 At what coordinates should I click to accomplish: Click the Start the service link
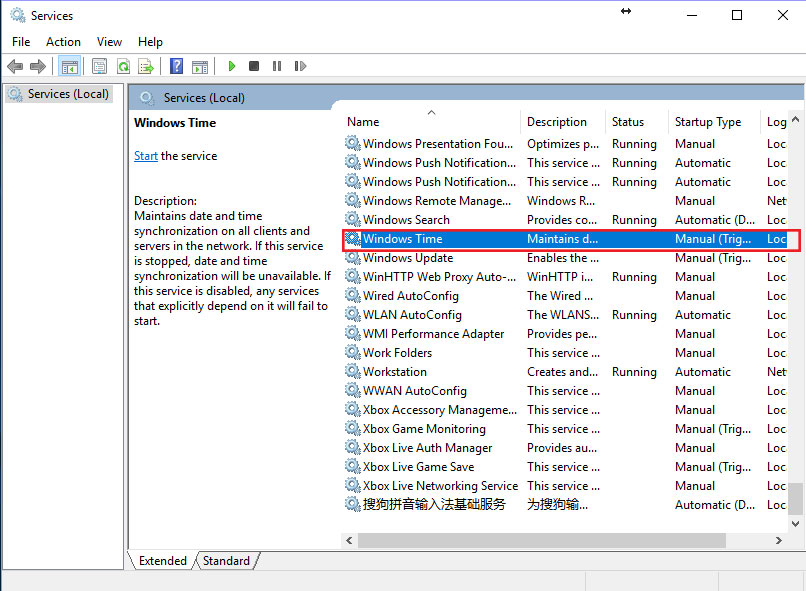[x=146, y=156]
